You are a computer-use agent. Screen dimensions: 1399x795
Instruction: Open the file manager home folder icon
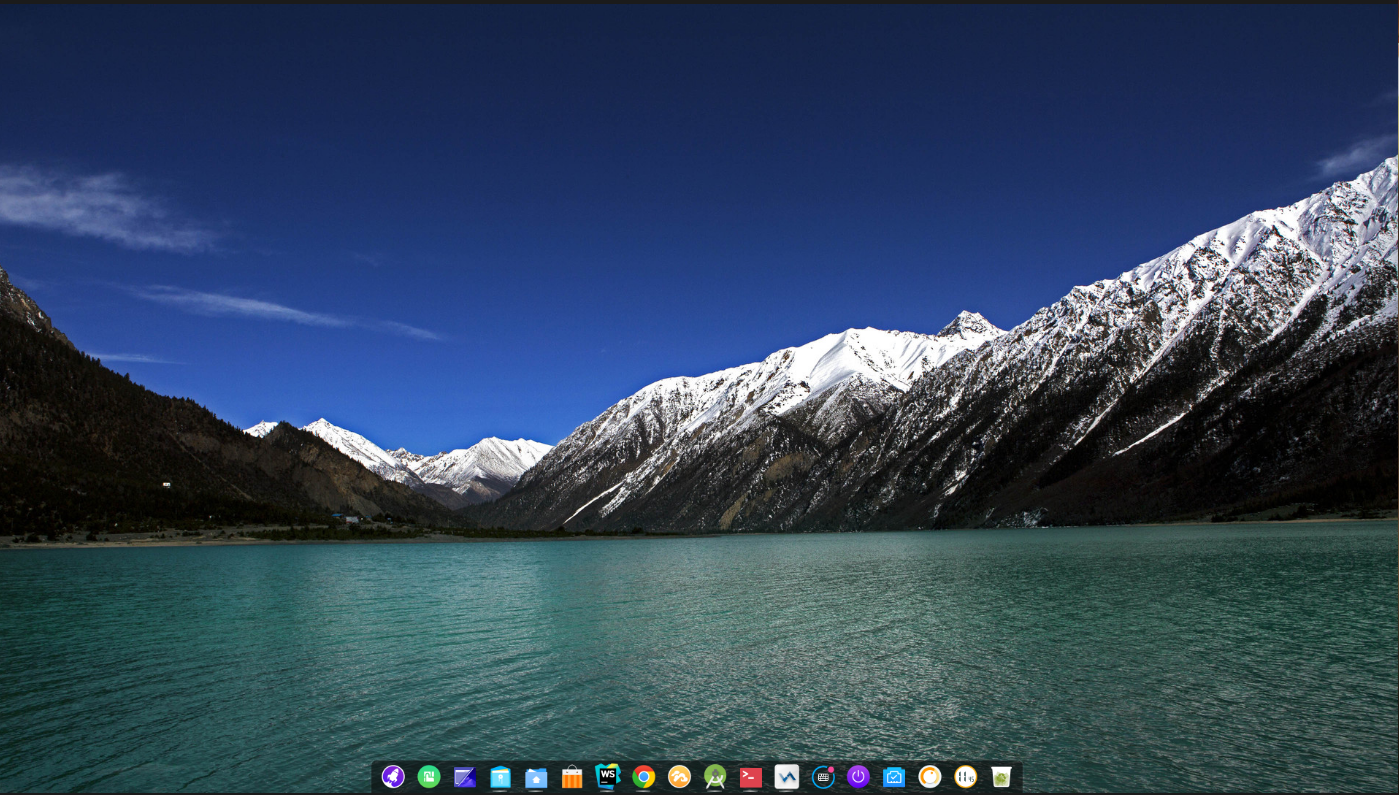click(x=536, y=777)
